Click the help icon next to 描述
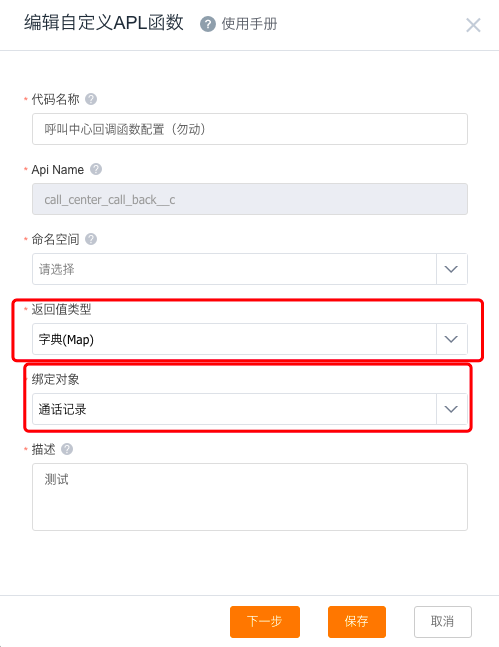The height and width of the screenshot is (647, 499). click(x=67, y=449)
